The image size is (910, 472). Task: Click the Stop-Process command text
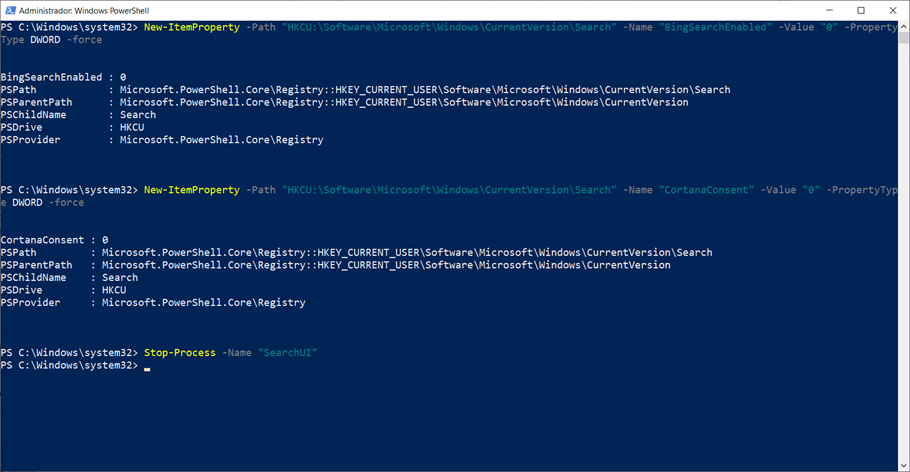pyautogui.click(x=179, y=352)
